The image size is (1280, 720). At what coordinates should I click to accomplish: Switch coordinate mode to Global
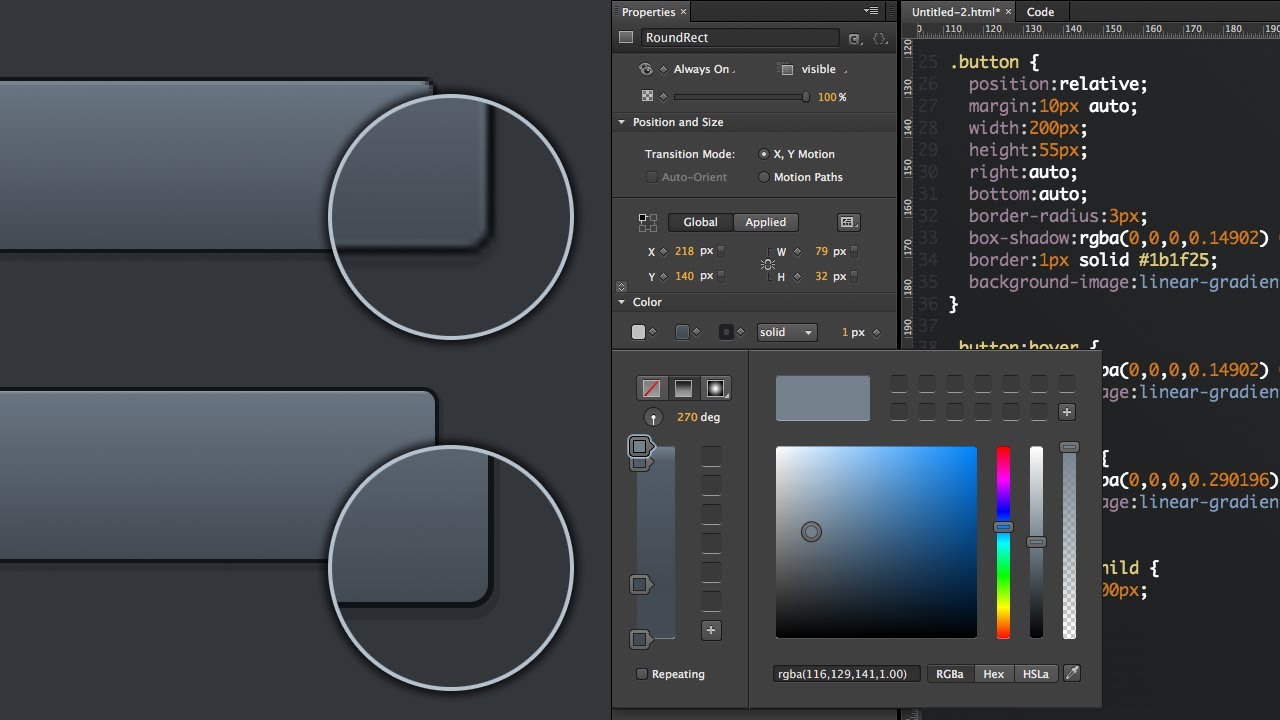coord(700,222)
